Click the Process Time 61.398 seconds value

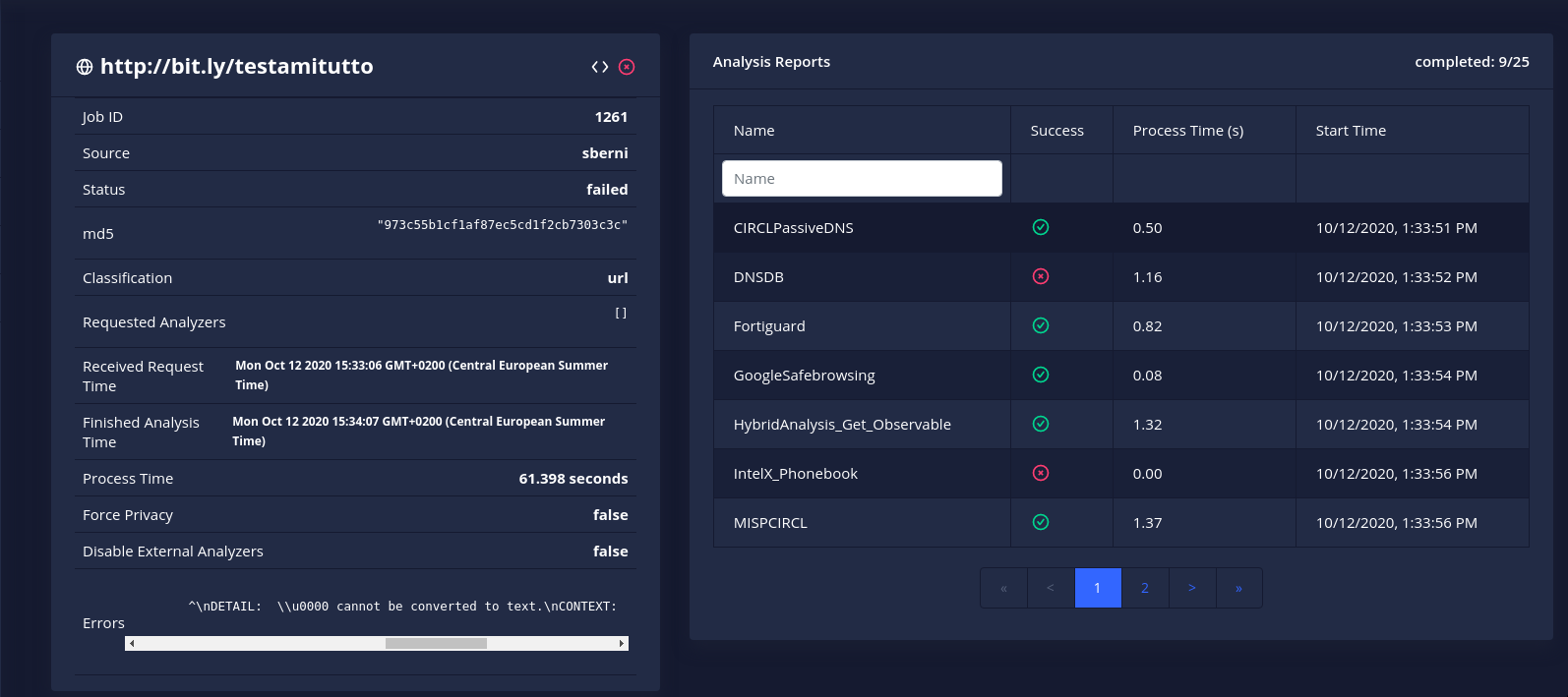pyautogui.click(x=573, y=479)
